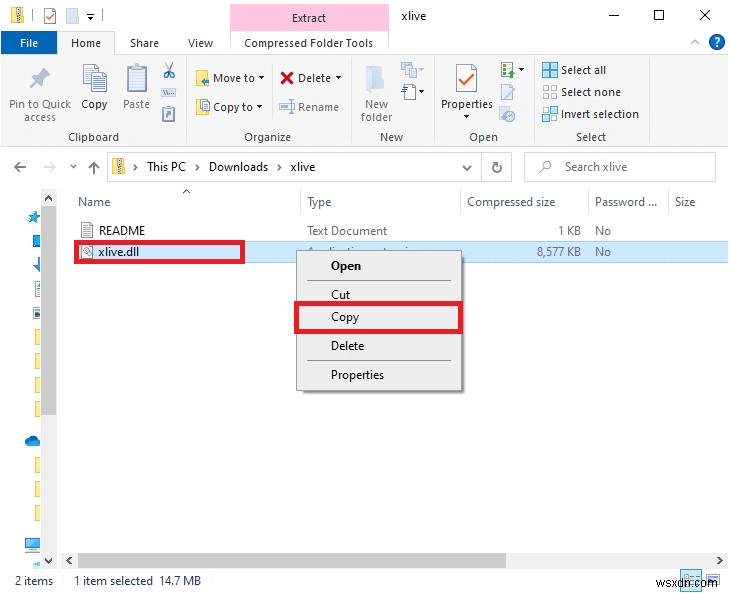Click This PC in the address breadcrumb
Image resolution: width=729 pixels, height=593 pixels.
pyautogui.click(x=166, y=167)
